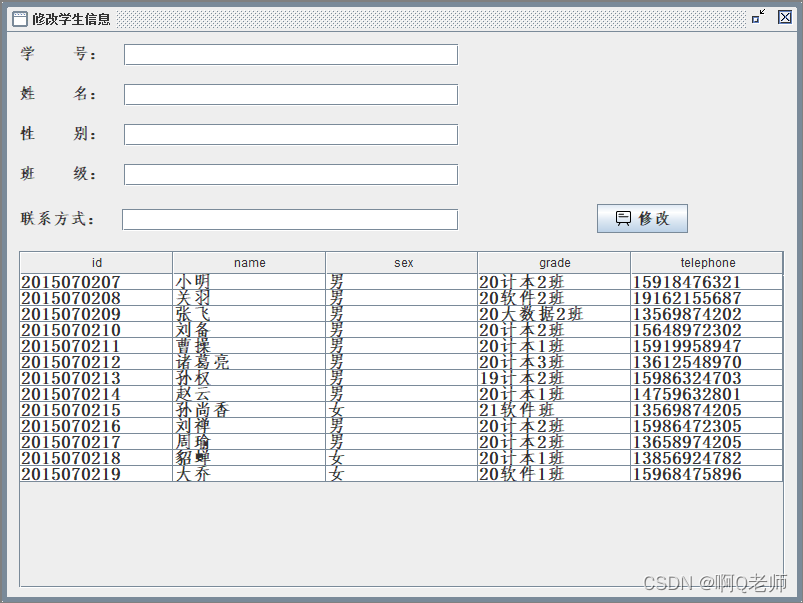Viewport: 803px width, 603px height.
Task: Click the name cell 大乔
Action: [249, 474]
